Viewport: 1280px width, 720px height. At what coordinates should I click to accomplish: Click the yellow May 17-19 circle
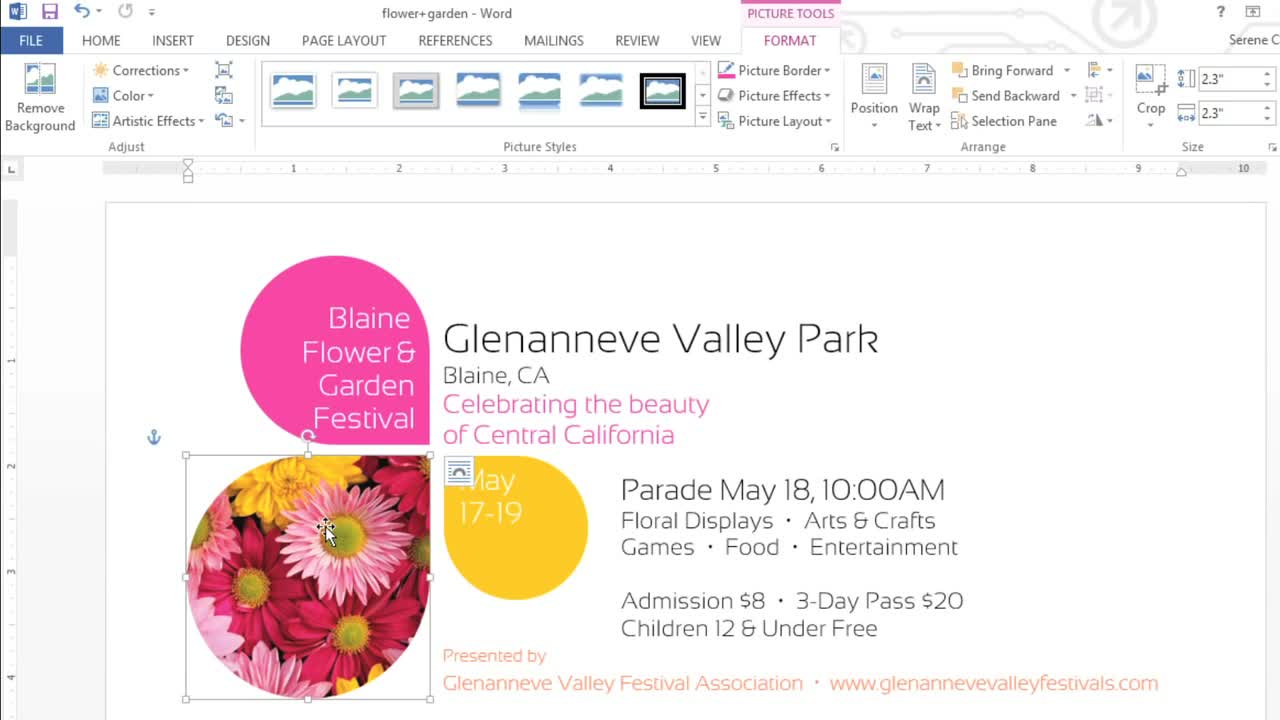[516, 528]
